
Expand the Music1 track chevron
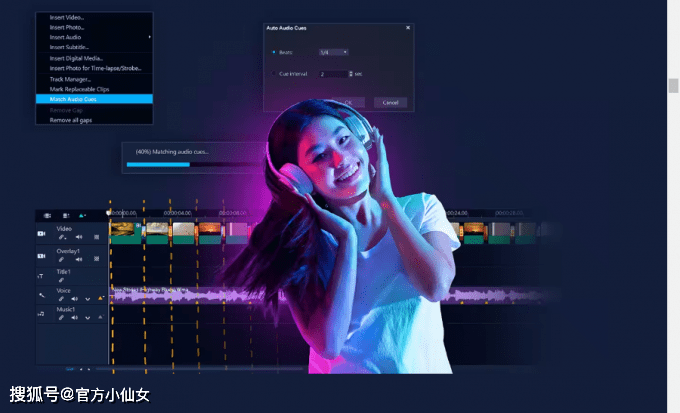coord(88,318)
